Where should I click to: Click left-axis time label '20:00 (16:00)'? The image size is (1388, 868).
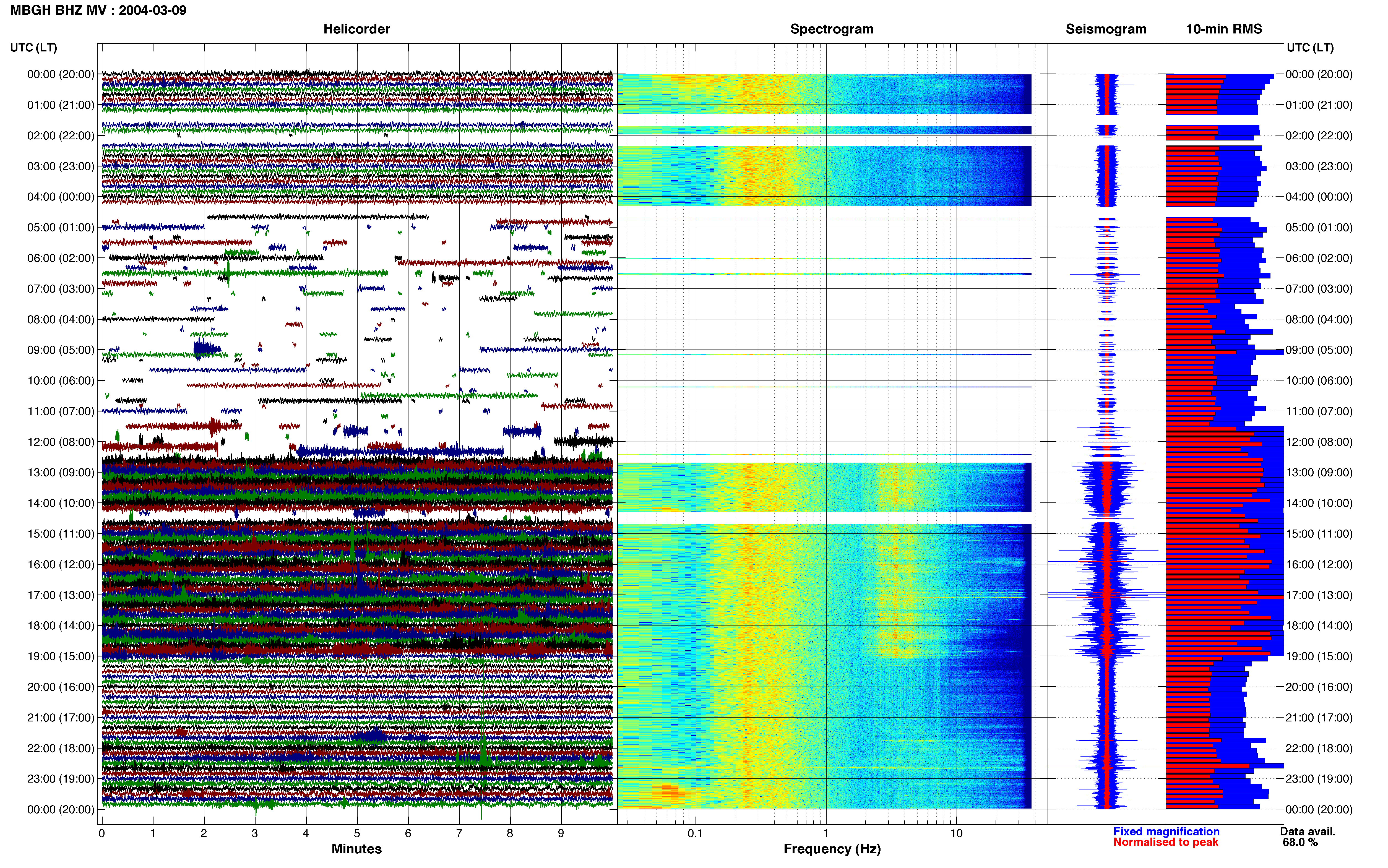coord(61,687)
